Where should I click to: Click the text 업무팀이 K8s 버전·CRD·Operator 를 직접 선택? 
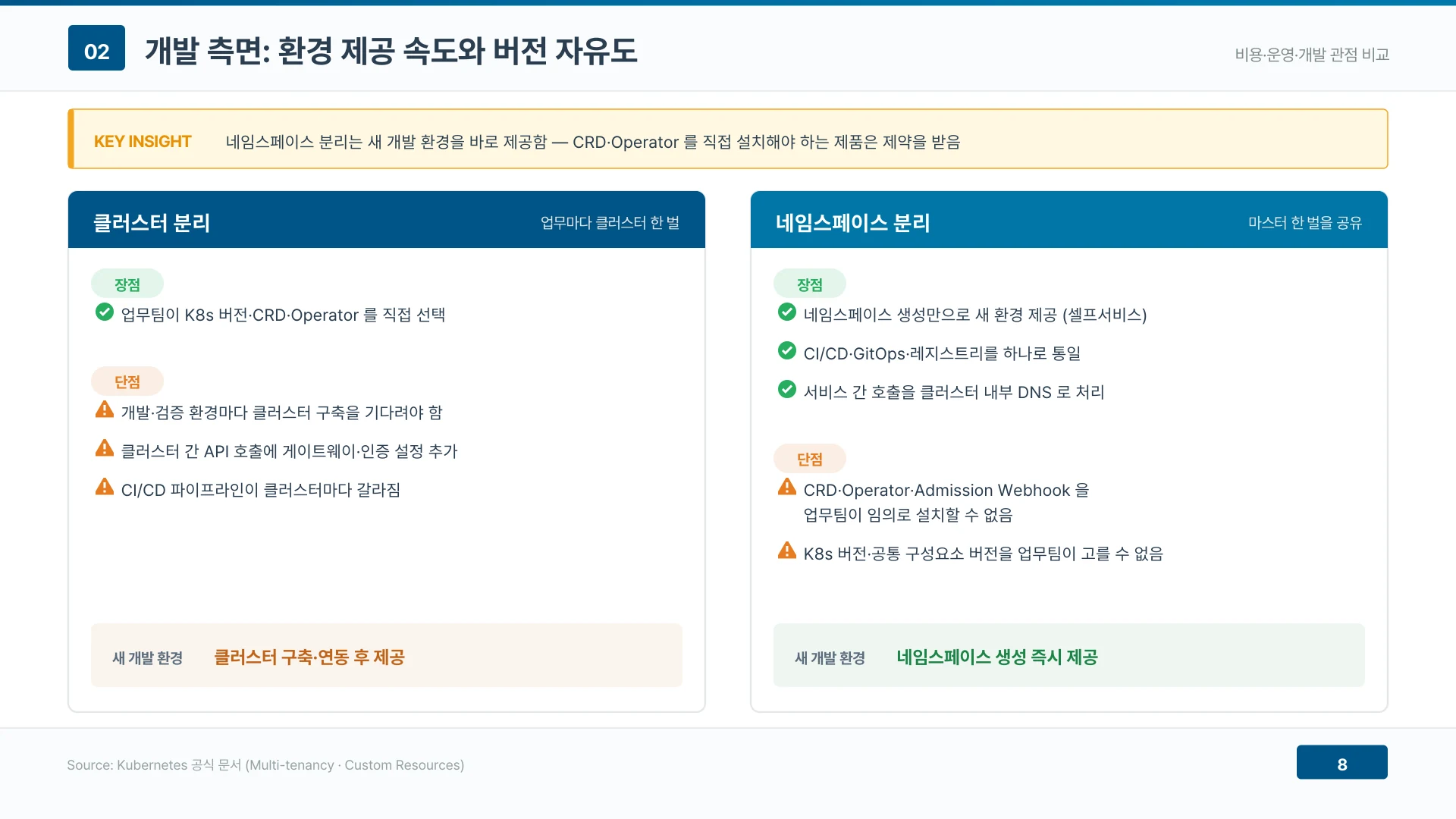click(283, 315)
